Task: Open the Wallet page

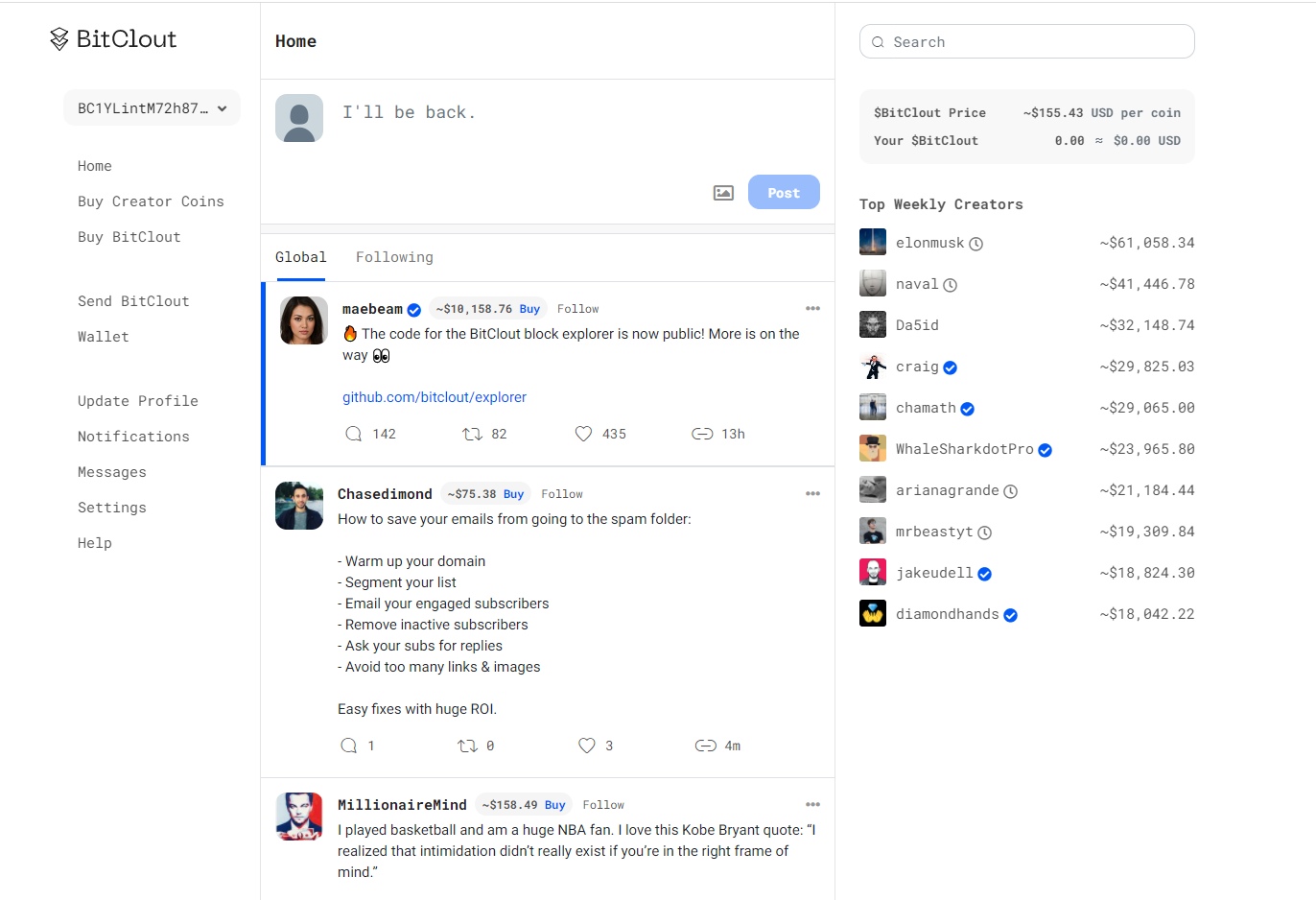Action: click(x=104, y=337)
